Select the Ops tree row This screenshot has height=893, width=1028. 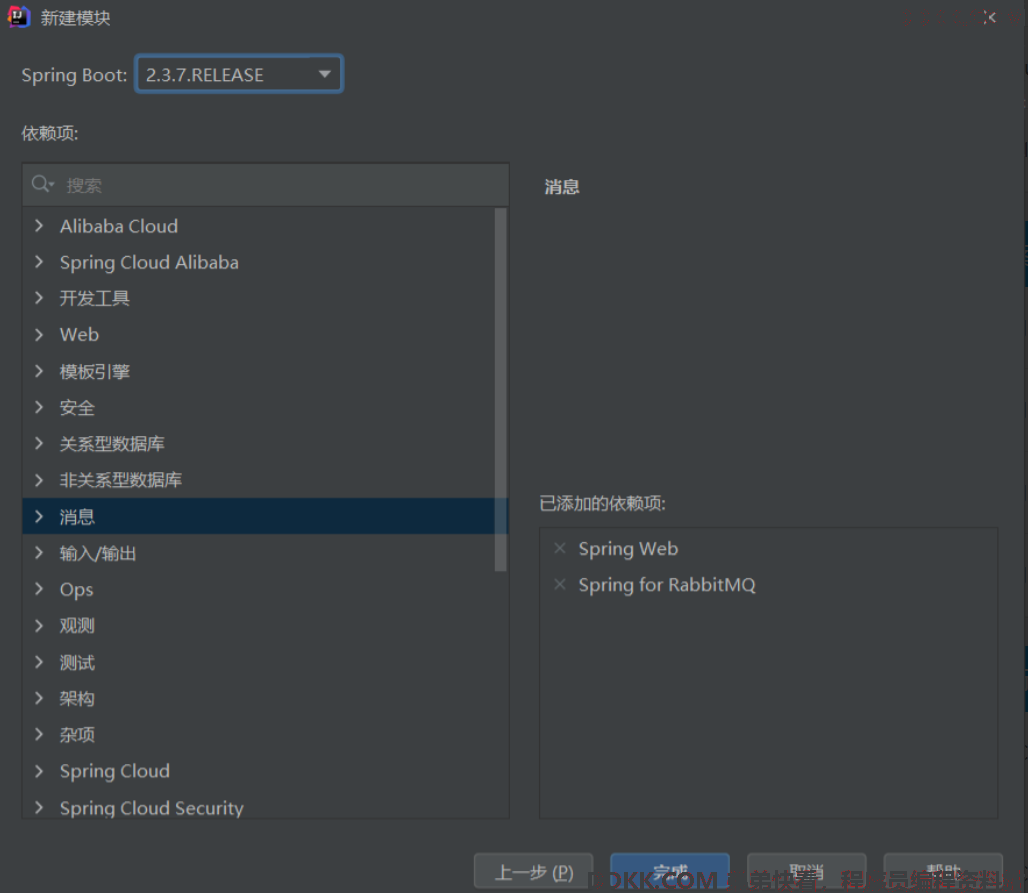[259, 589]
